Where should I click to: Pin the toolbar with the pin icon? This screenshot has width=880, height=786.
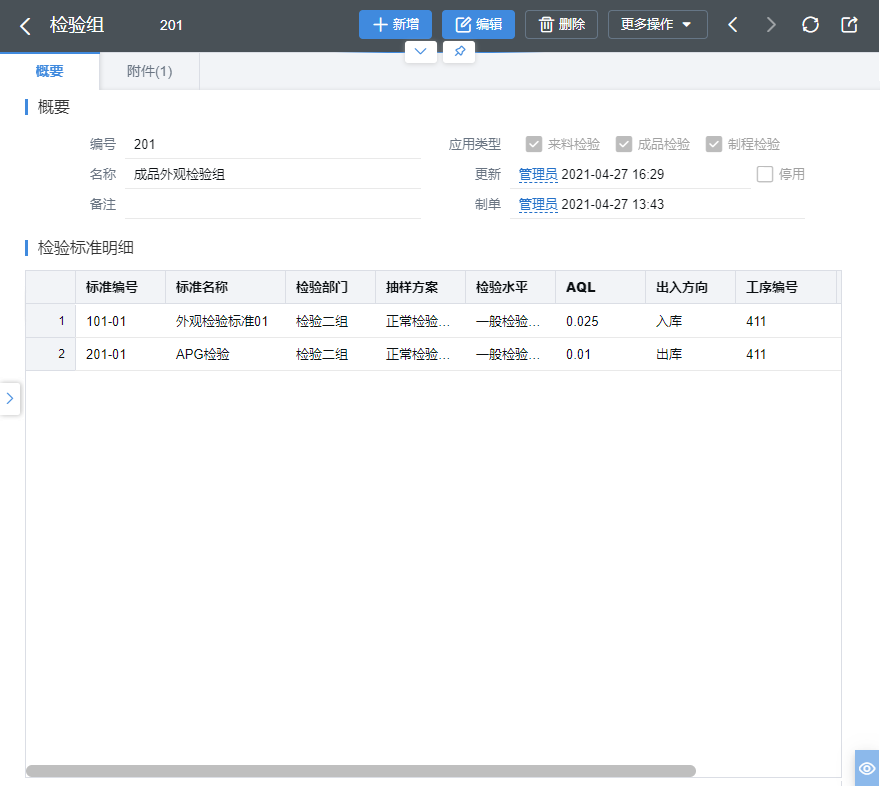[x=459, y=52]
